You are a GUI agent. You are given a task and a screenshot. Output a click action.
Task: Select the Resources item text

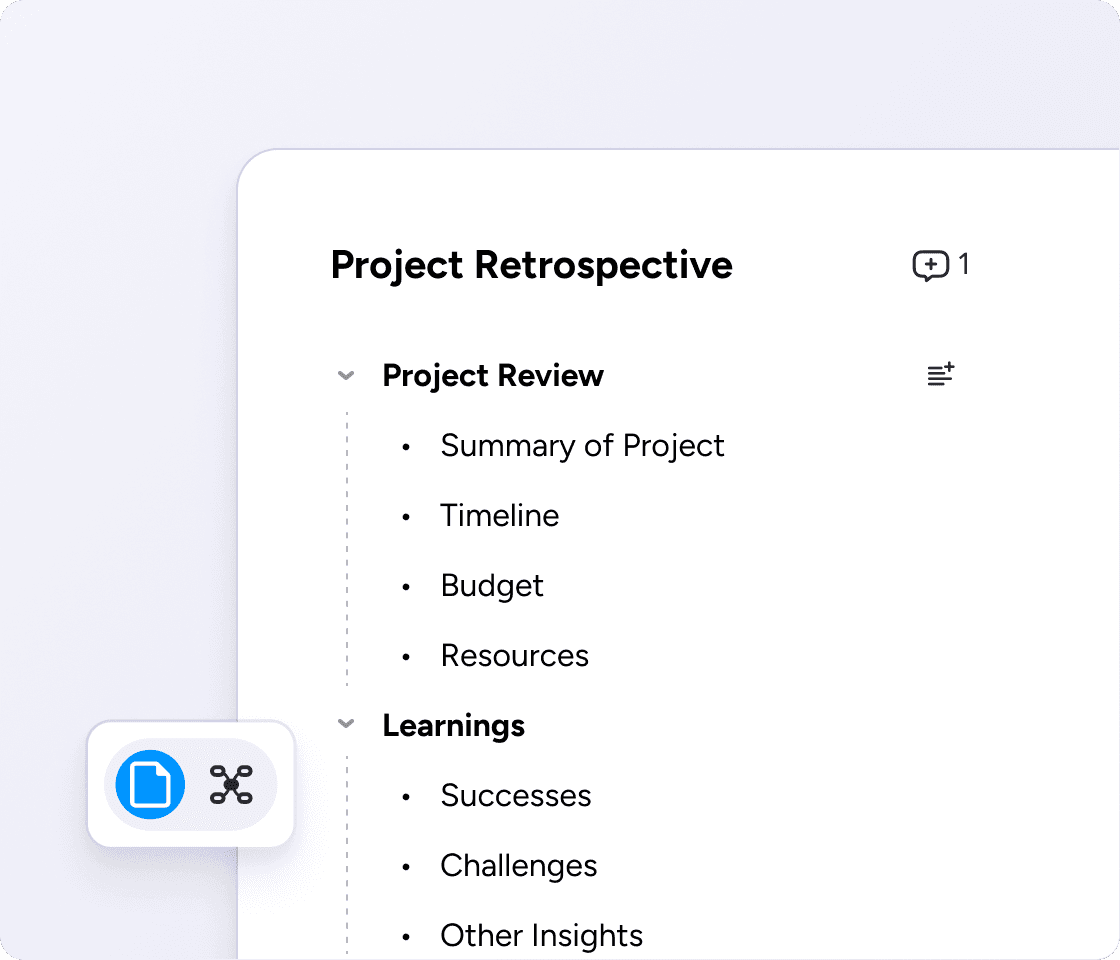tap(514, 656)
